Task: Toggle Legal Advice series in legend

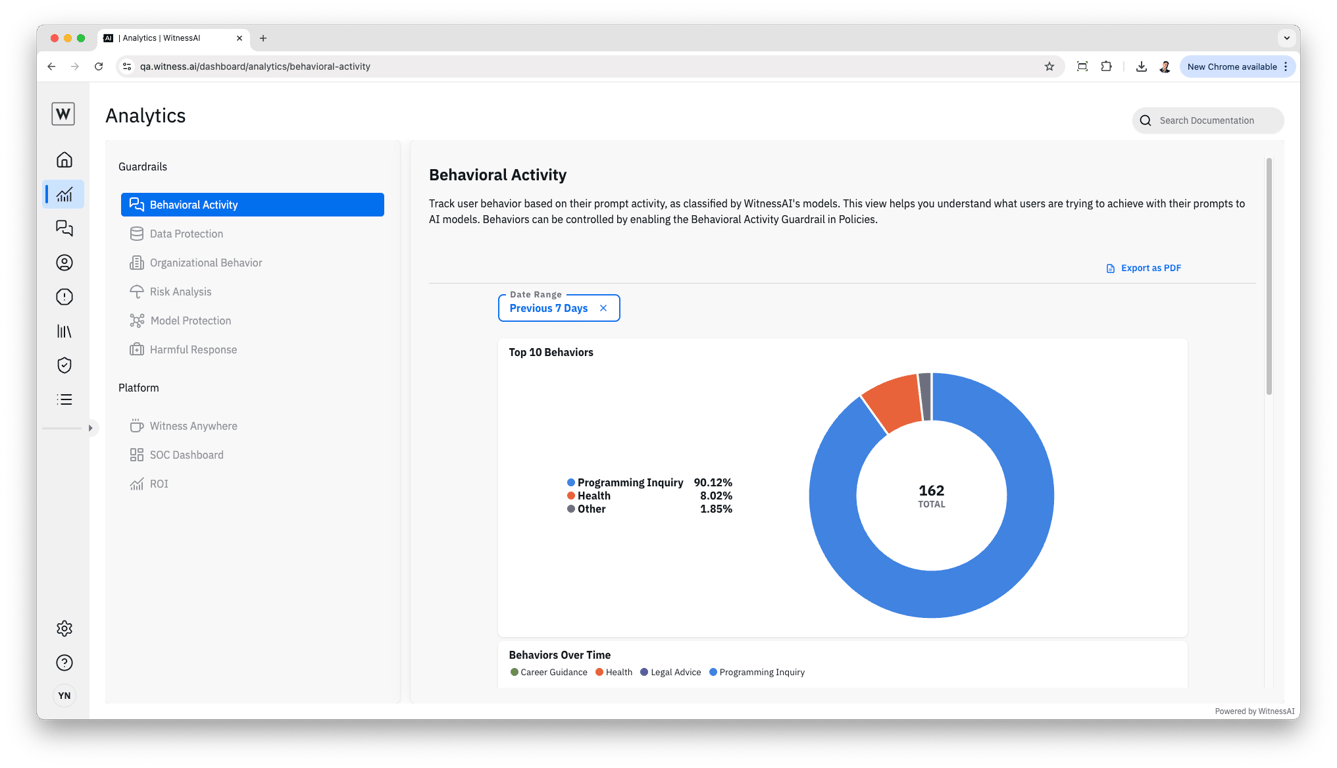Action: tap(671, 672)
